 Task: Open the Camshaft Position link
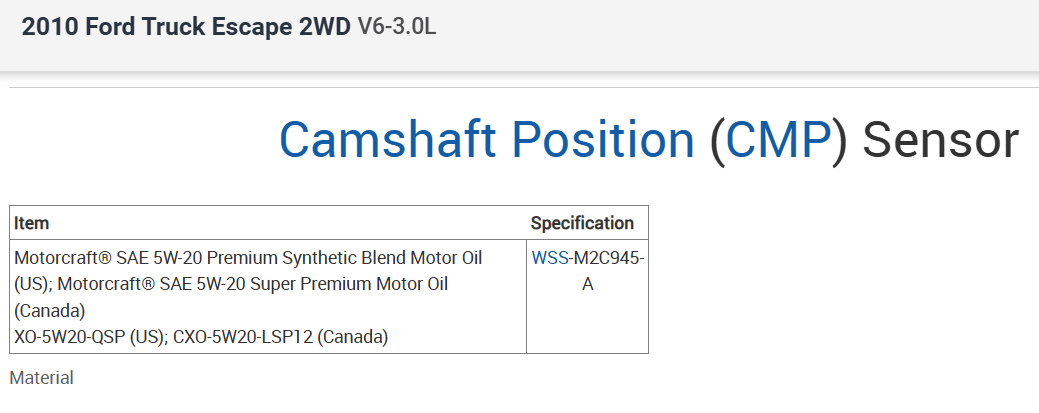486,139
